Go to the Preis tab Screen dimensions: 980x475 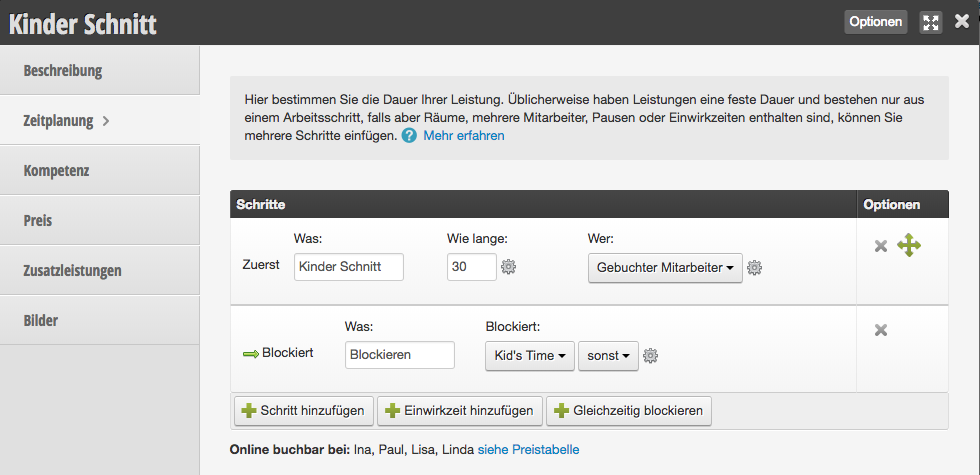100,221
